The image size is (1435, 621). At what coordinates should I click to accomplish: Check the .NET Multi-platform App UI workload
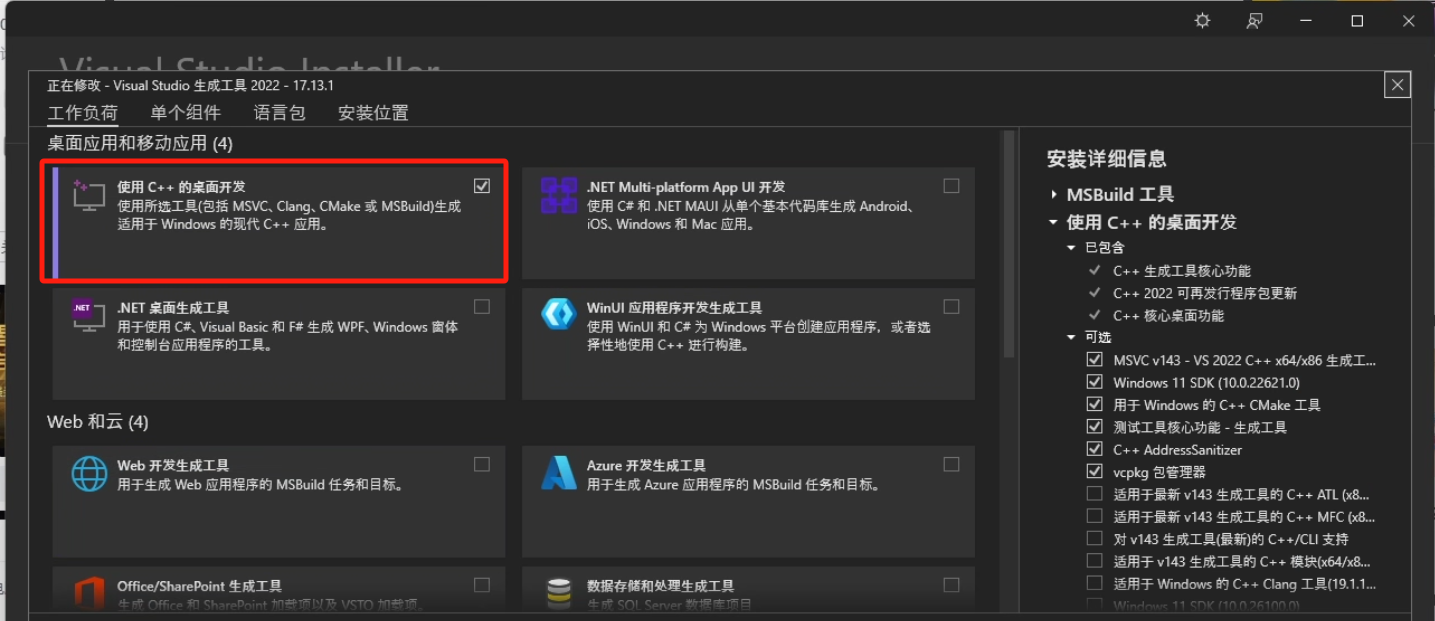click(x=951, y=186)
